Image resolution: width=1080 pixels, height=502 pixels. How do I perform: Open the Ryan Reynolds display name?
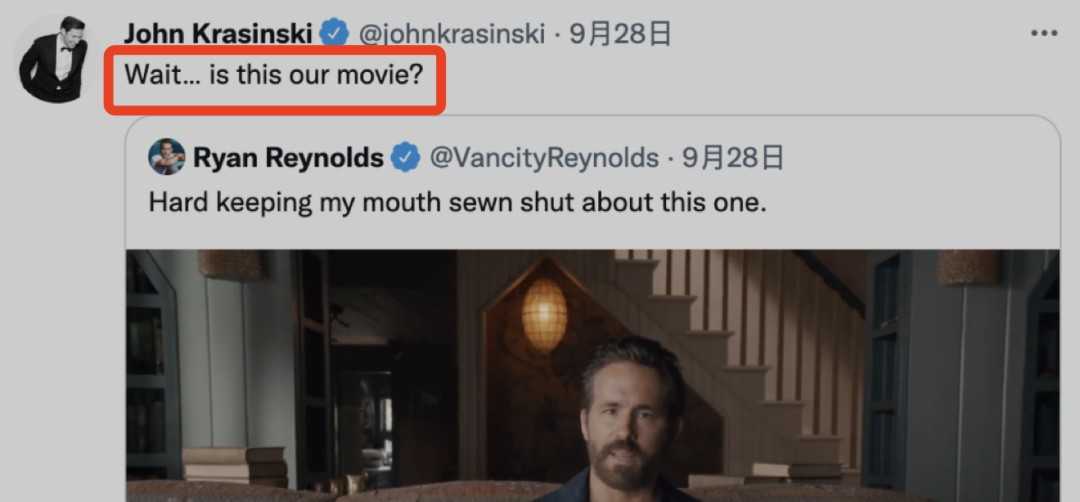coord(288,158)
